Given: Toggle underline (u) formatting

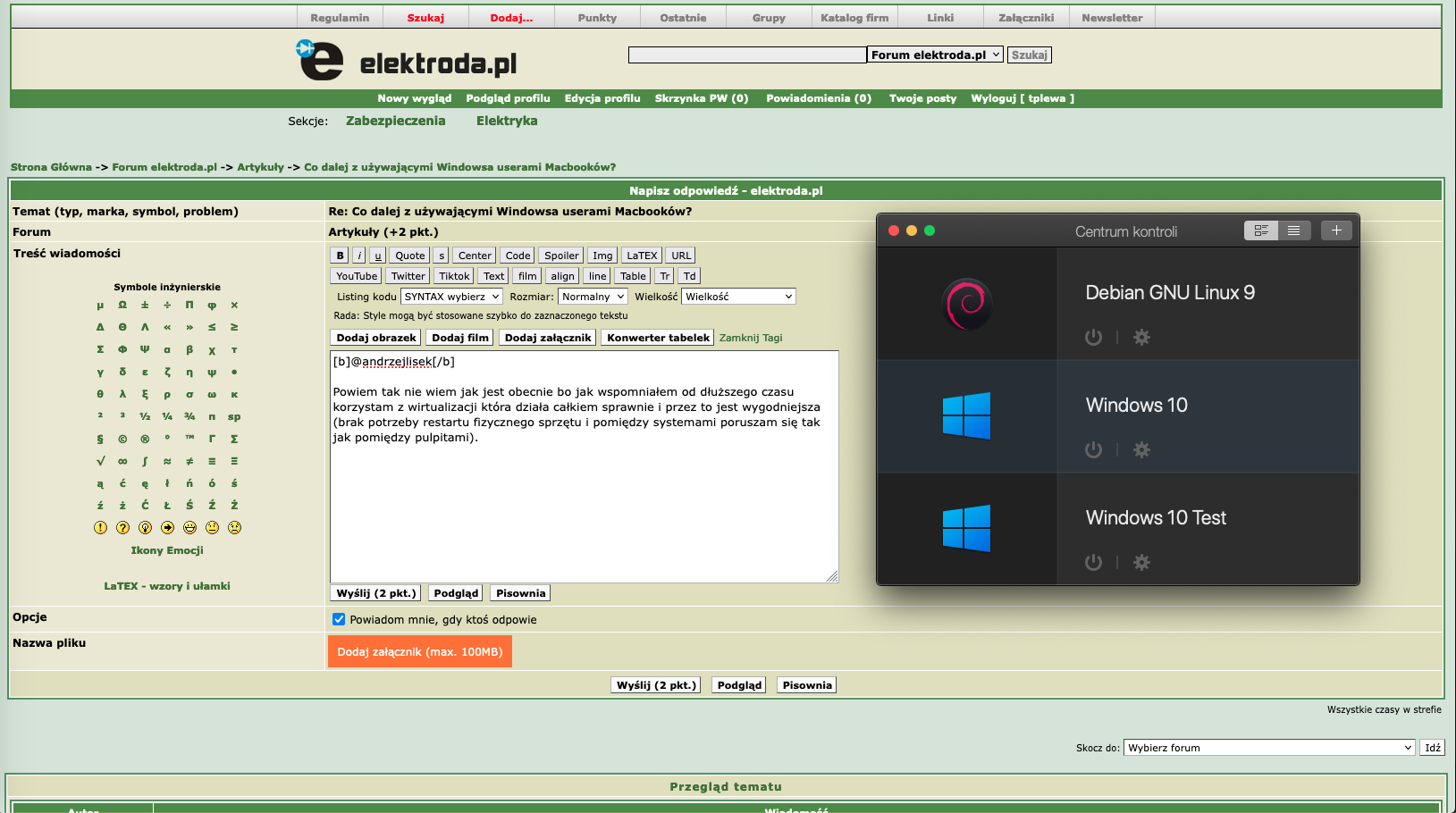Looking at the screenshot, I should (x=378, y=256).
